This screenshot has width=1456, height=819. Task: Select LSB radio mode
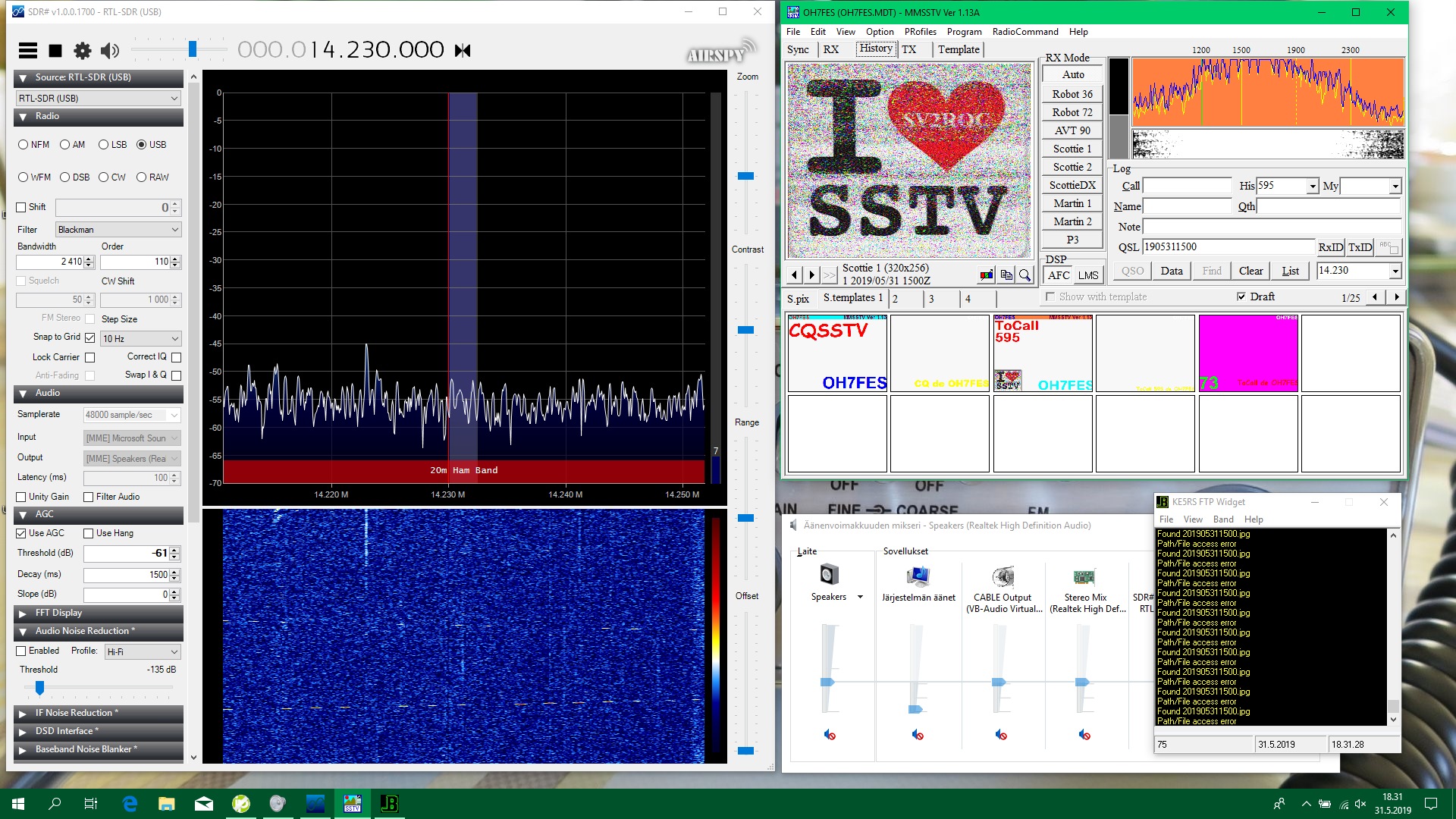[104, 145]
